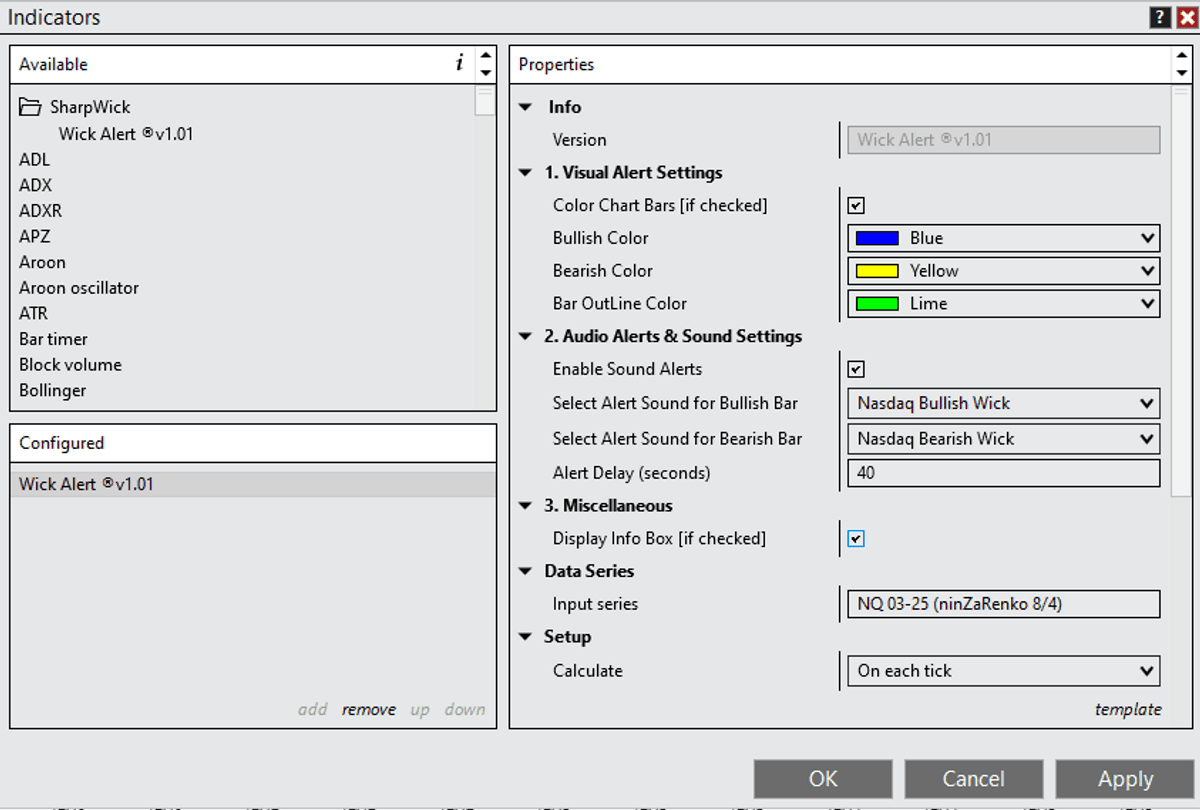This screenshot has height=810, width=1200.
Task: Click the Apply button
Action: 1125,779
